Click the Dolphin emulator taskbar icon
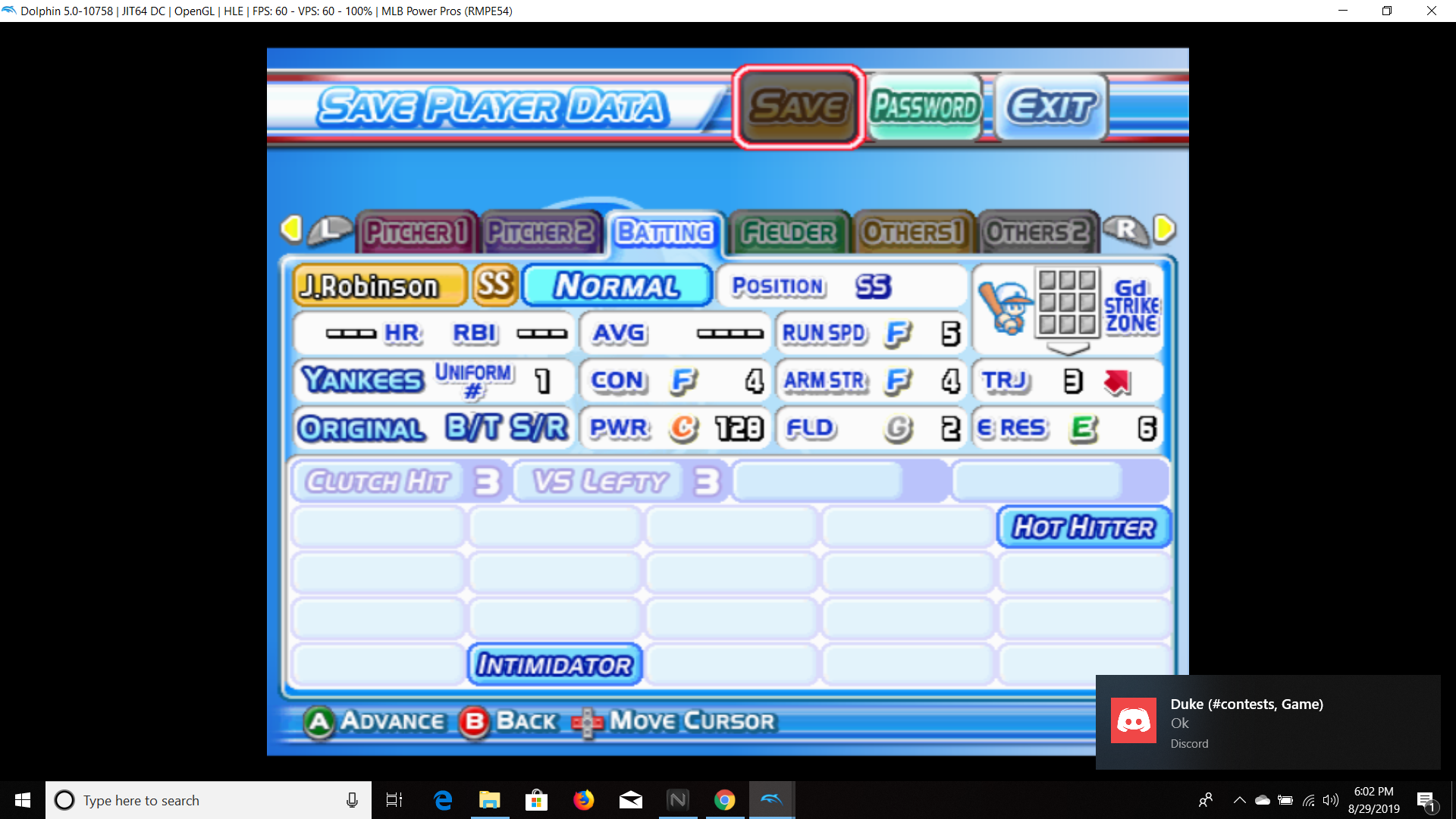This screenshot has height=819, width=1456. point(772,800)
